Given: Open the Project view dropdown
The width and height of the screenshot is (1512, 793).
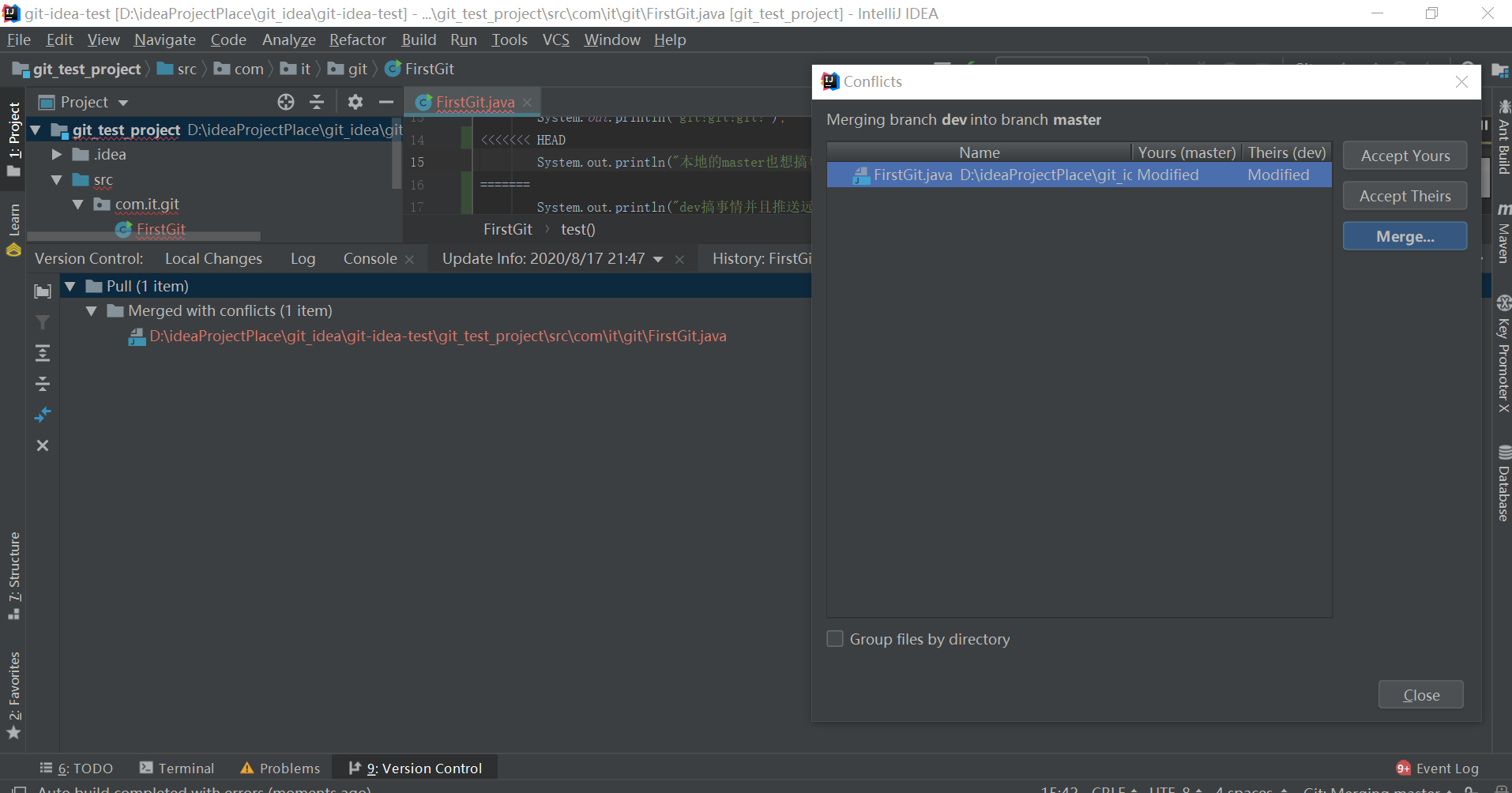Looking at the screenshot, I should [123, 103].
